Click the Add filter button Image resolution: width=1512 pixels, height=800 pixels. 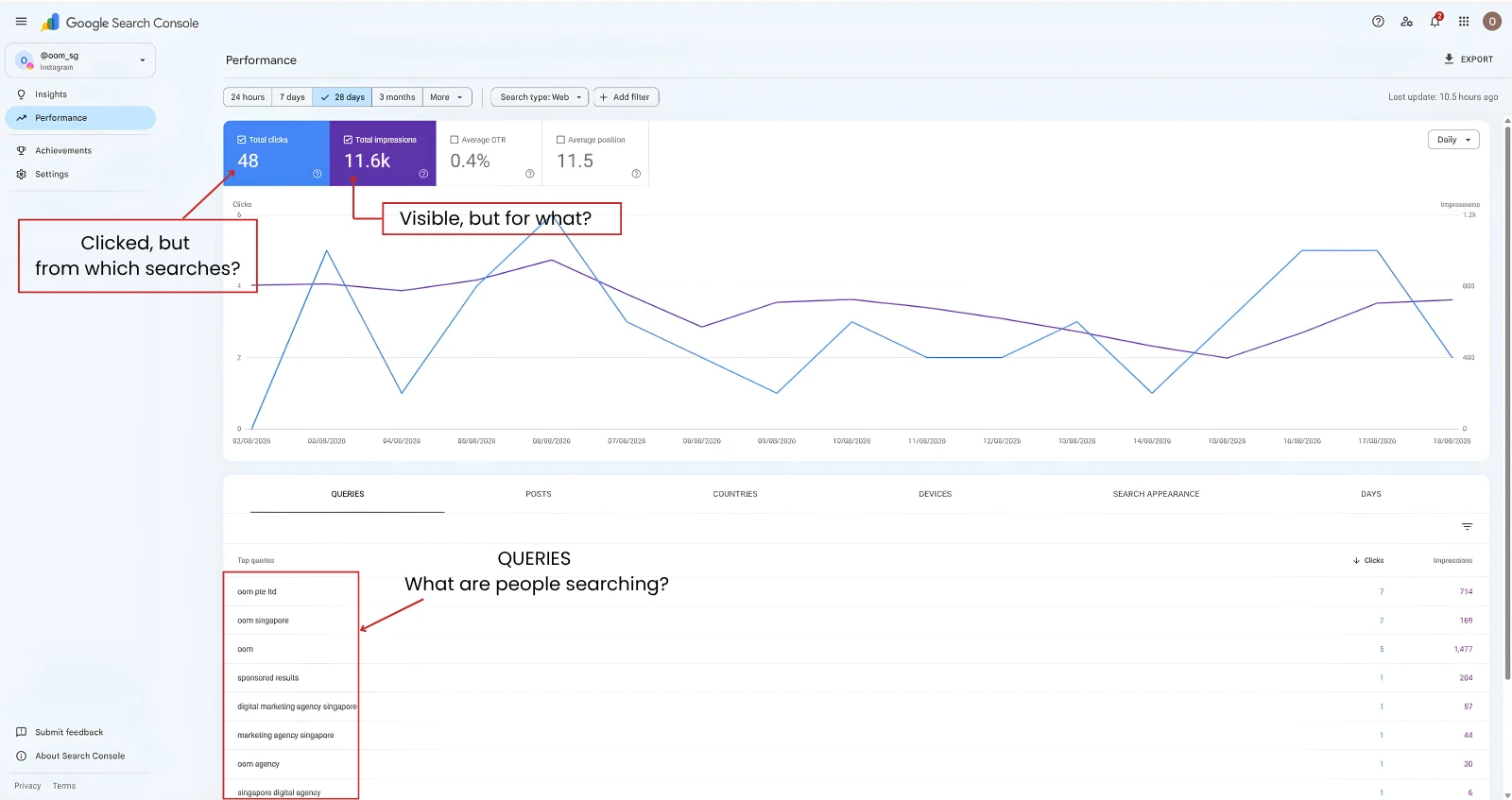point(626,97)
